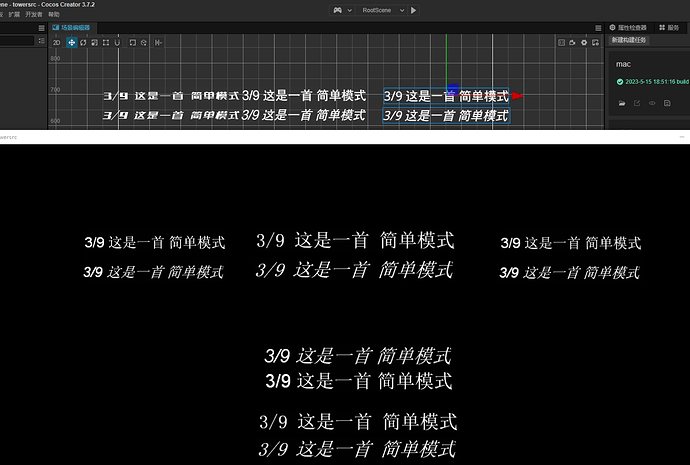The height and width of the screenshot is (465, 690).
Task: Open the mac build log icon
Action: pos(667,103)
